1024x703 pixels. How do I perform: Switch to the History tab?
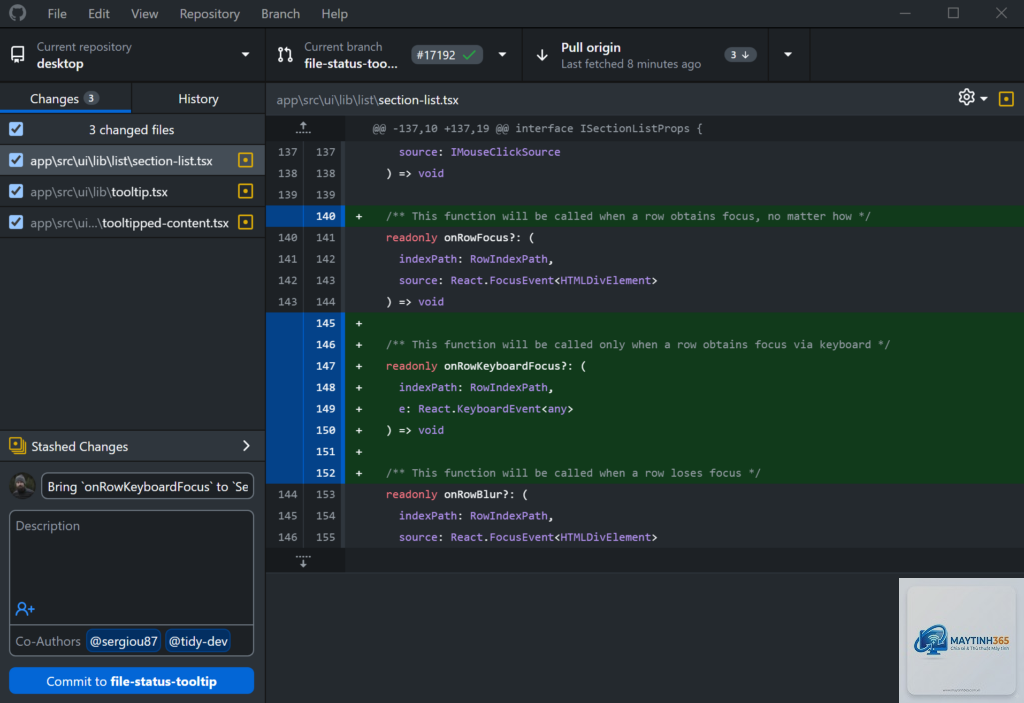pyautogui.click(x=199, y=99)
